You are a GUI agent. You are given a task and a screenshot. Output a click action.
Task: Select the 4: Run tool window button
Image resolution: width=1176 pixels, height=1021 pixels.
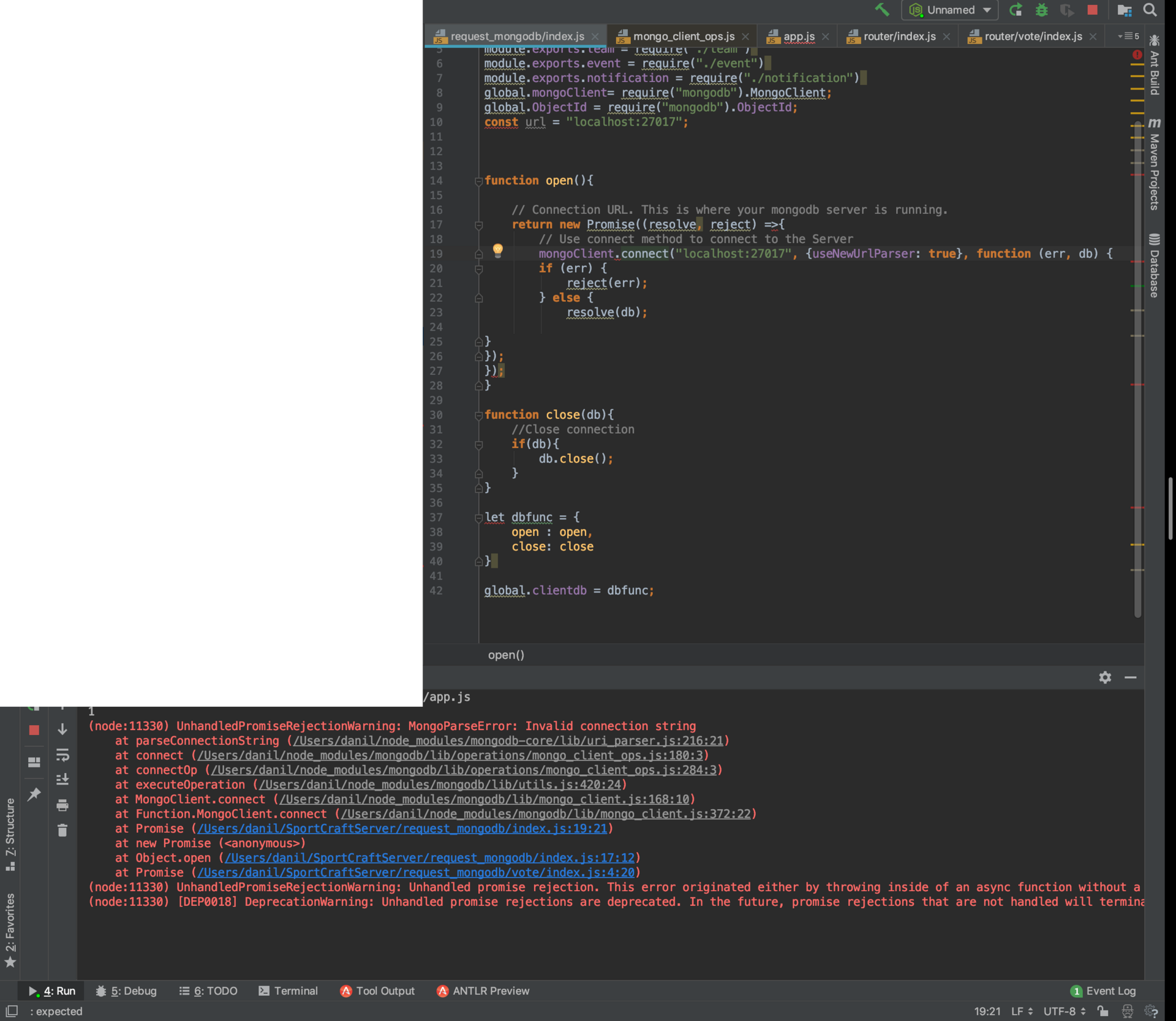(x=52, y=991)
